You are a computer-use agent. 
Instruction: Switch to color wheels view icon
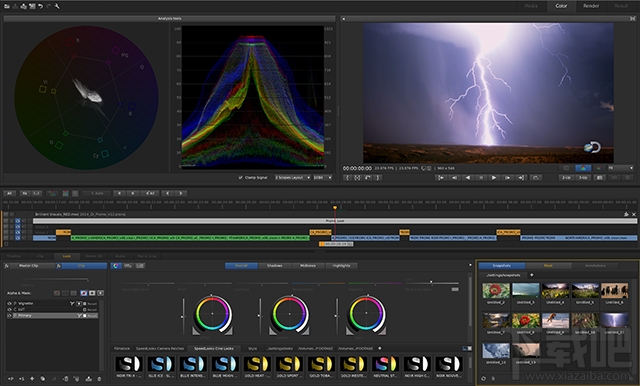[x=116, y=266]
